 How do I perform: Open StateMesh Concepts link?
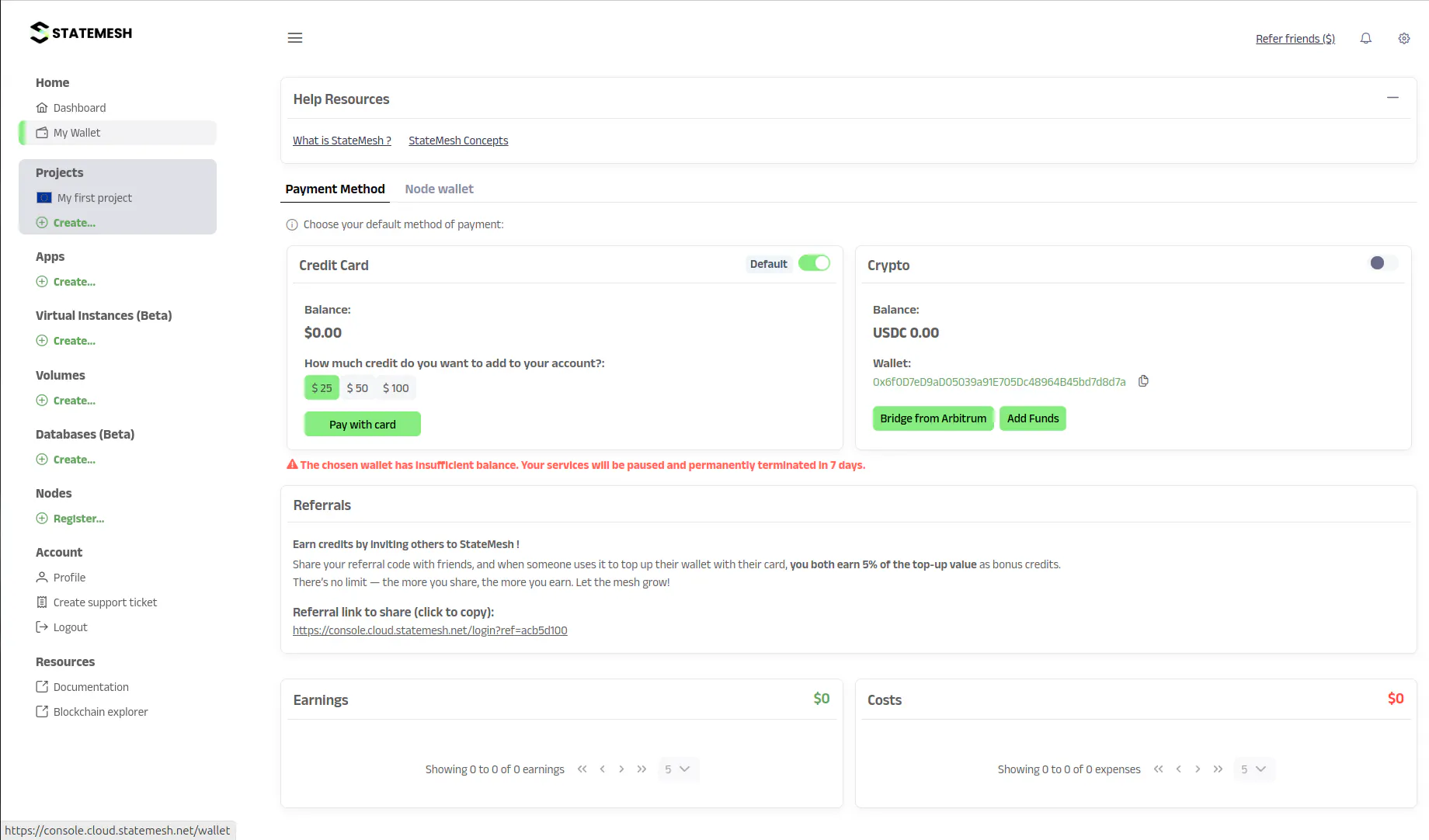458,141
